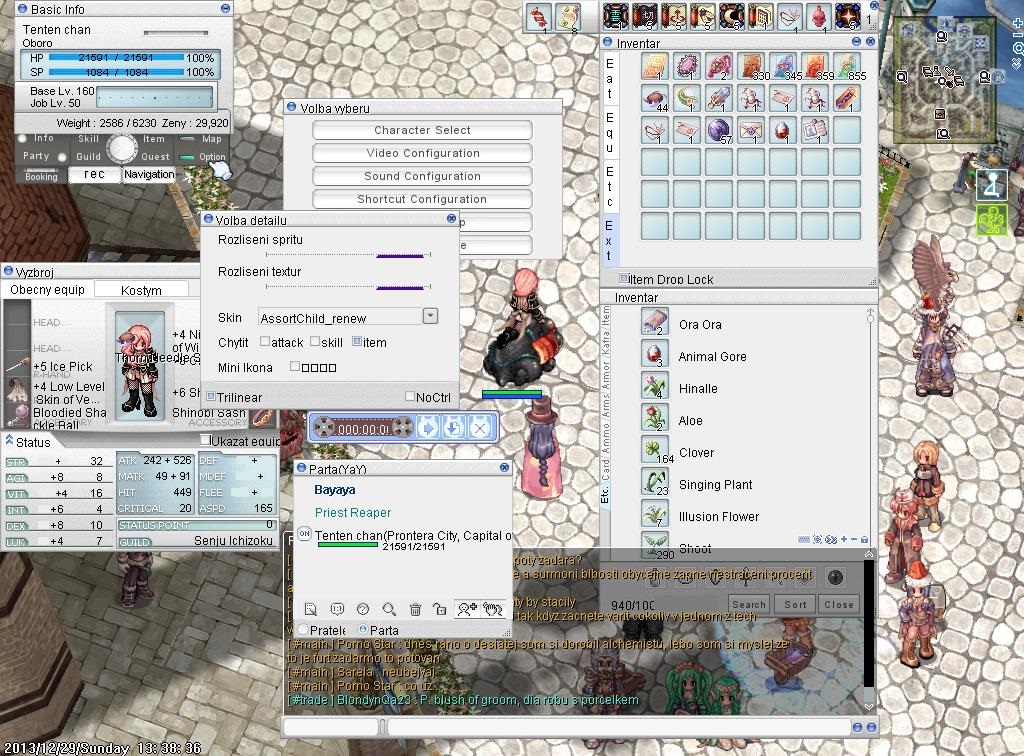The height and width of the screenshot is (756, 1024).
Task: Switch to the Ext tab in Inventar
Action: (609, 241)
